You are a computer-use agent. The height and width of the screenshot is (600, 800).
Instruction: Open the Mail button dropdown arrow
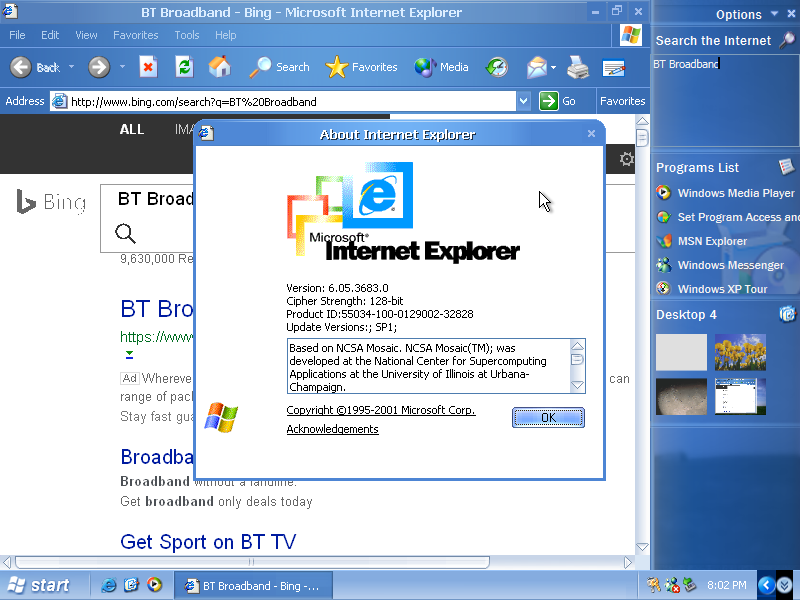pos(553,68)
